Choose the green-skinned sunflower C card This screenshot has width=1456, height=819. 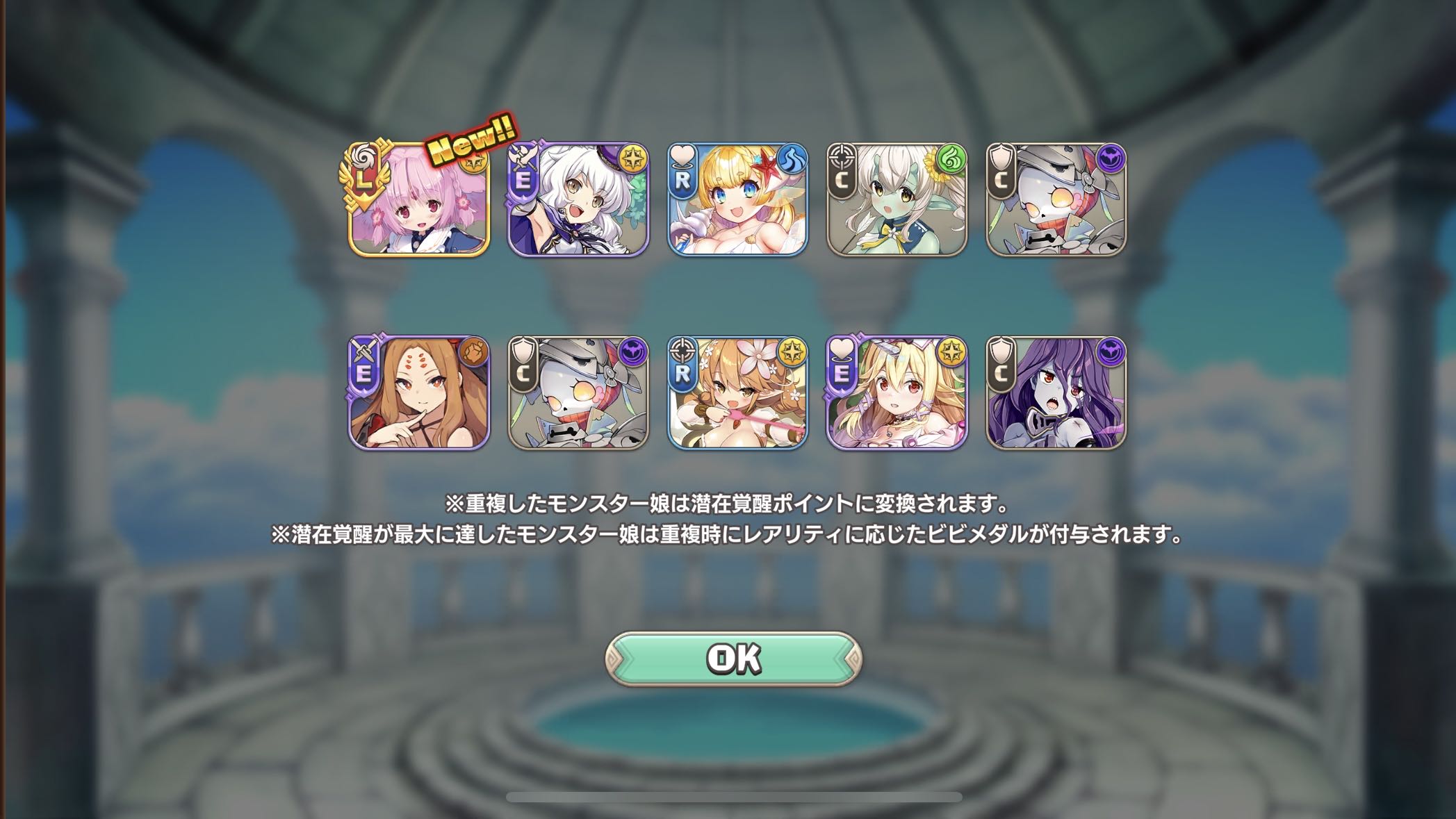[x=897, y=199]
